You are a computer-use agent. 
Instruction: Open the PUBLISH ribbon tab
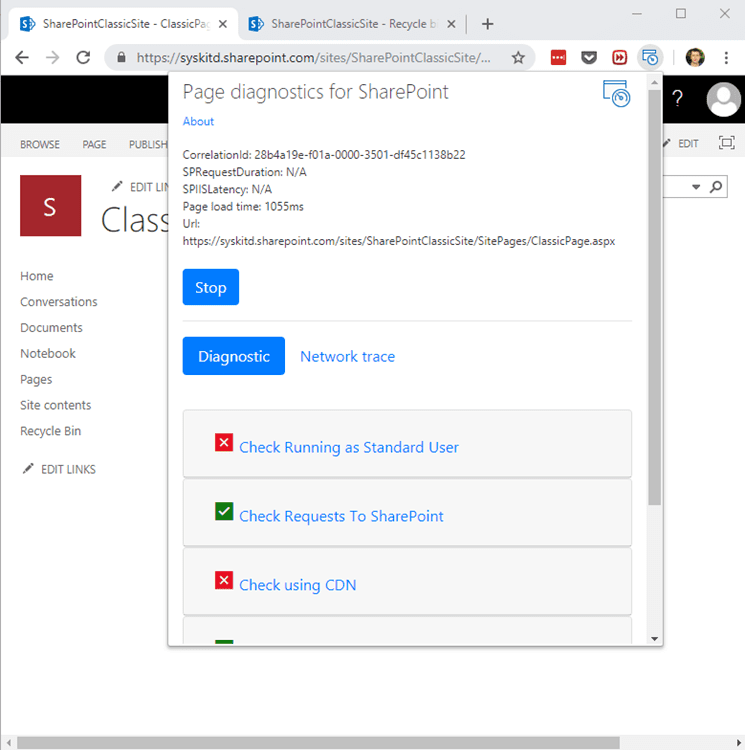(x=148, y=144)
